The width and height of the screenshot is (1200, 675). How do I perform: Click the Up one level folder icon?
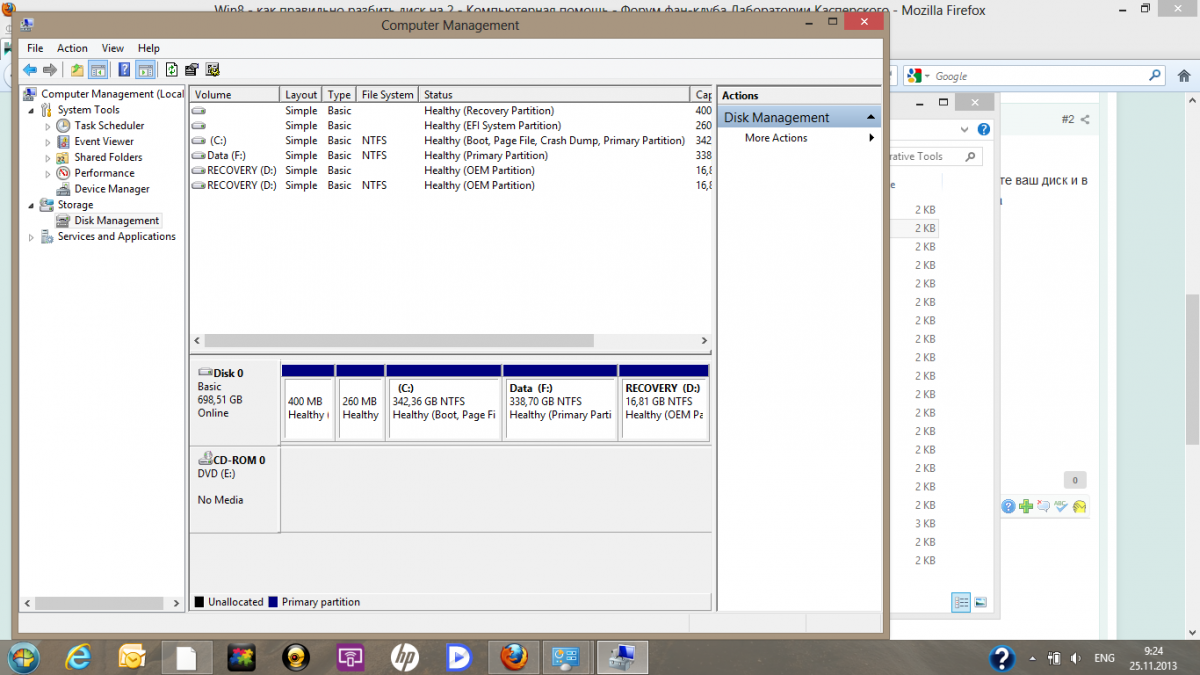(x=77, y=70)
